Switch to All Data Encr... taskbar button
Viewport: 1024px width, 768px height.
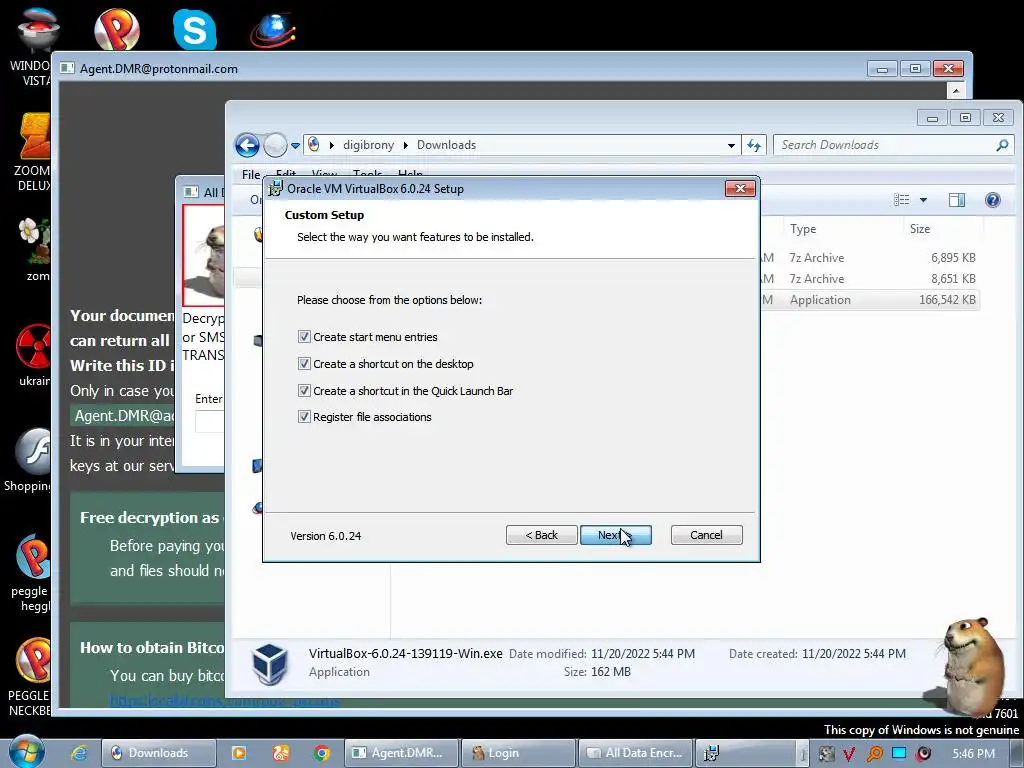pyautogui.click(x=635, y=753)
